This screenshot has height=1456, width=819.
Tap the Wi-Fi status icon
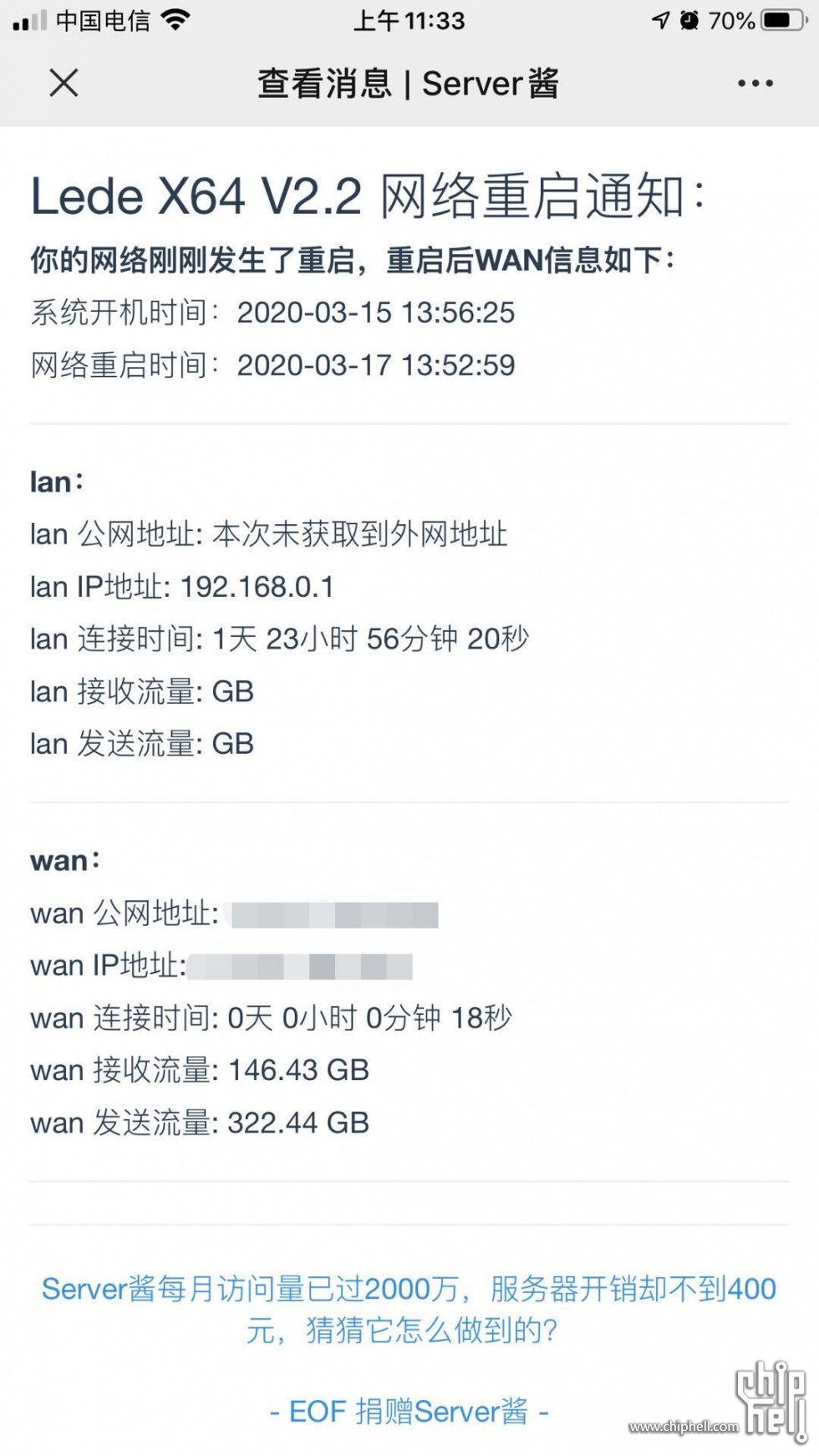[176, 20]
